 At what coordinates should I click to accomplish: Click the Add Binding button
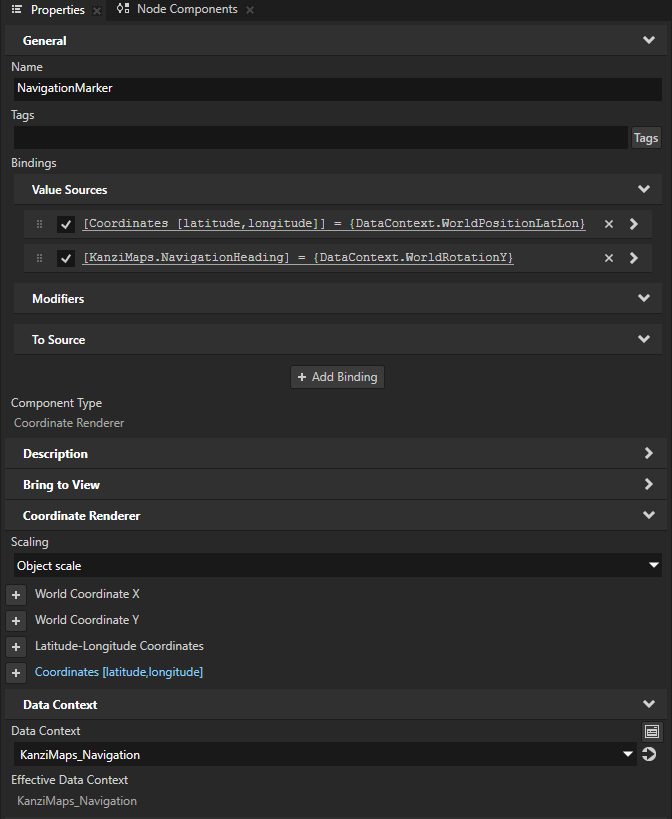(x=335, y=377)
